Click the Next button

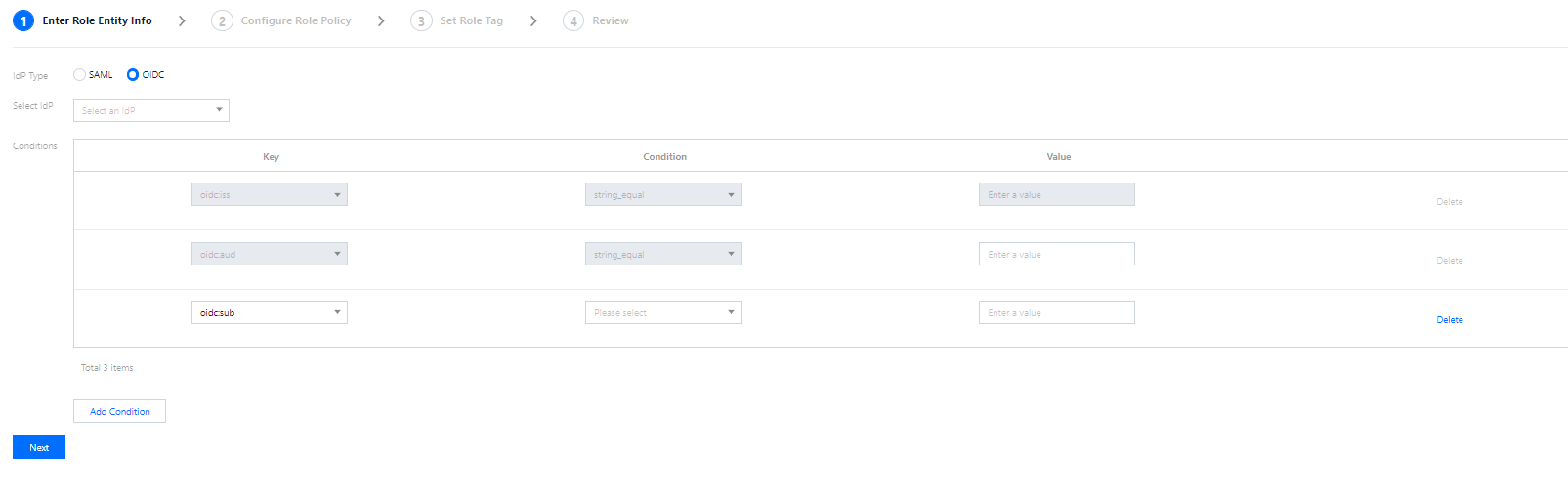pyautogui.click(x=39, y=447)
